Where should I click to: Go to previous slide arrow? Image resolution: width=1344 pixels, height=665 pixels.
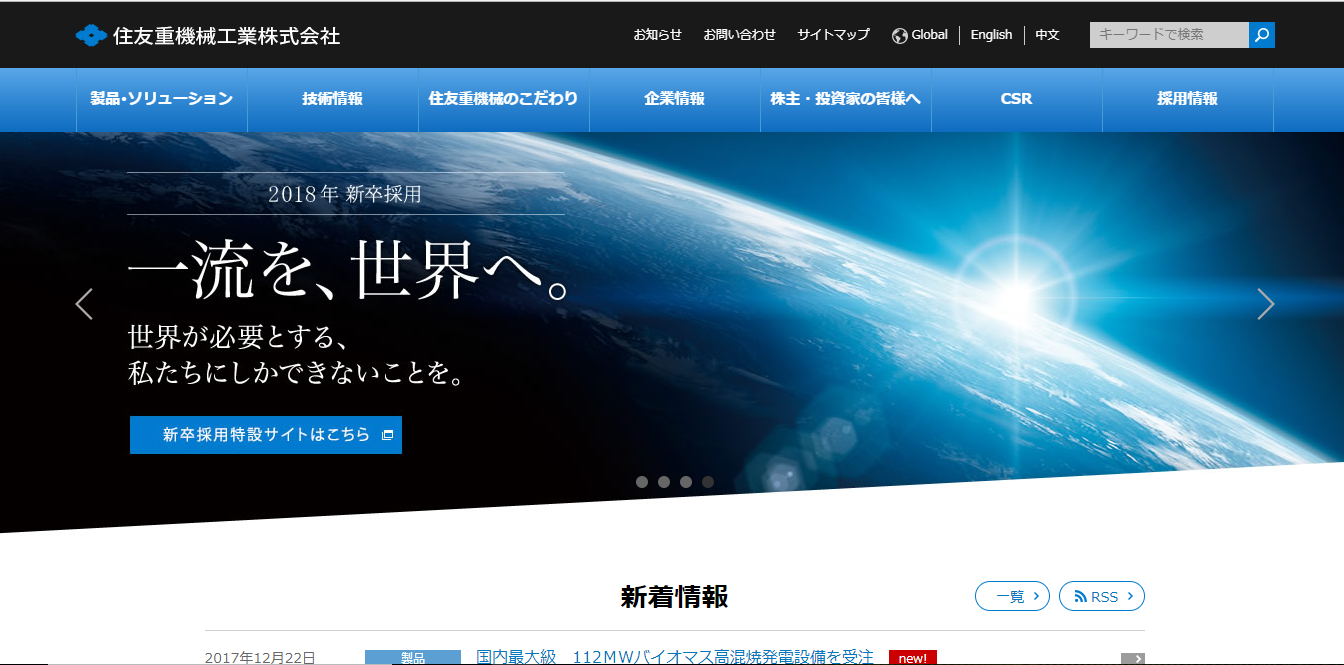(84, 304)
